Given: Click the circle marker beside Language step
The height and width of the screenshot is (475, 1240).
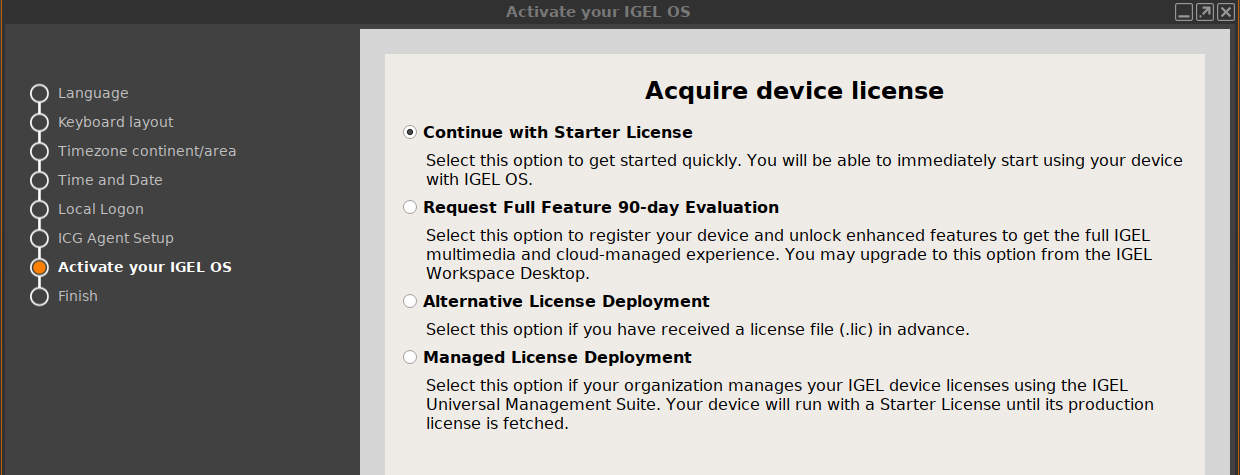Looking at the screenshot, I should (39, 93).
